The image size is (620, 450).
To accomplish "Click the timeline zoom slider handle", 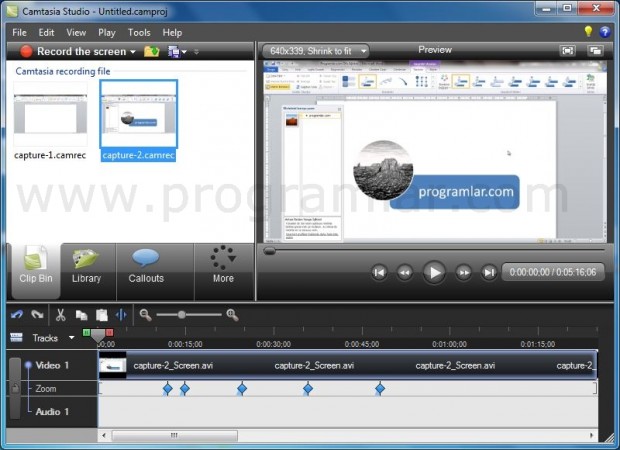I will [x=181, y=315].
